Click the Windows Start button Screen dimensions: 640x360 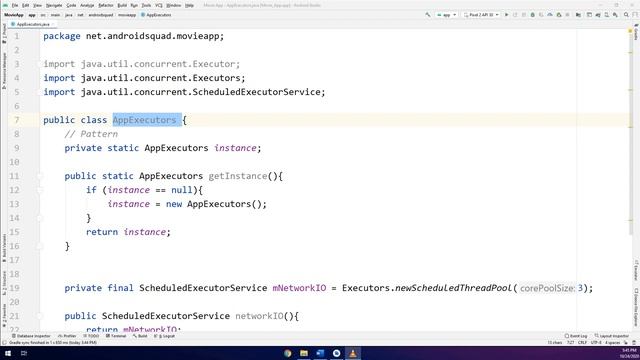8,353
